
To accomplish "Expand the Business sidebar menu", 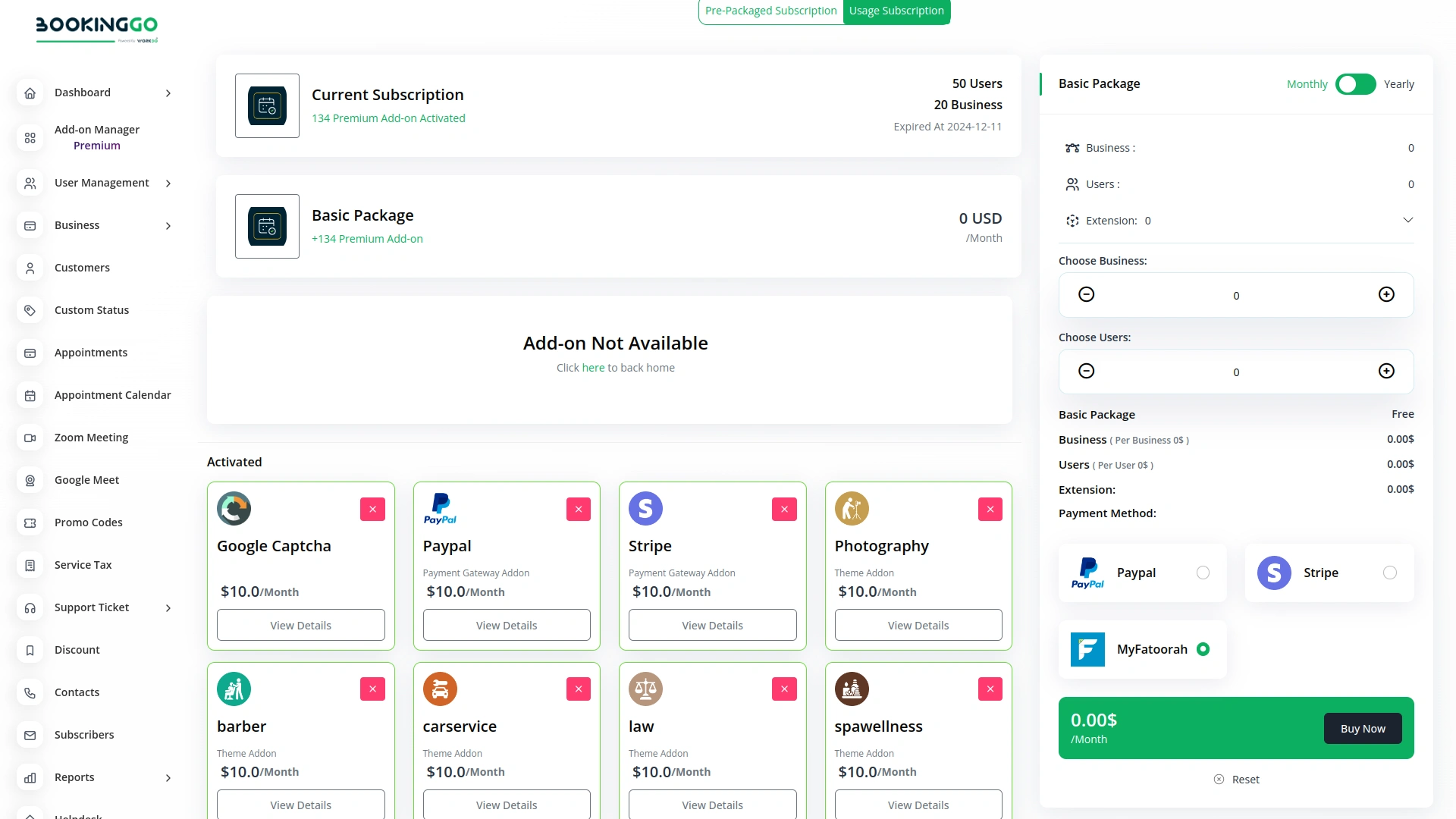I will tap(168, 225).
